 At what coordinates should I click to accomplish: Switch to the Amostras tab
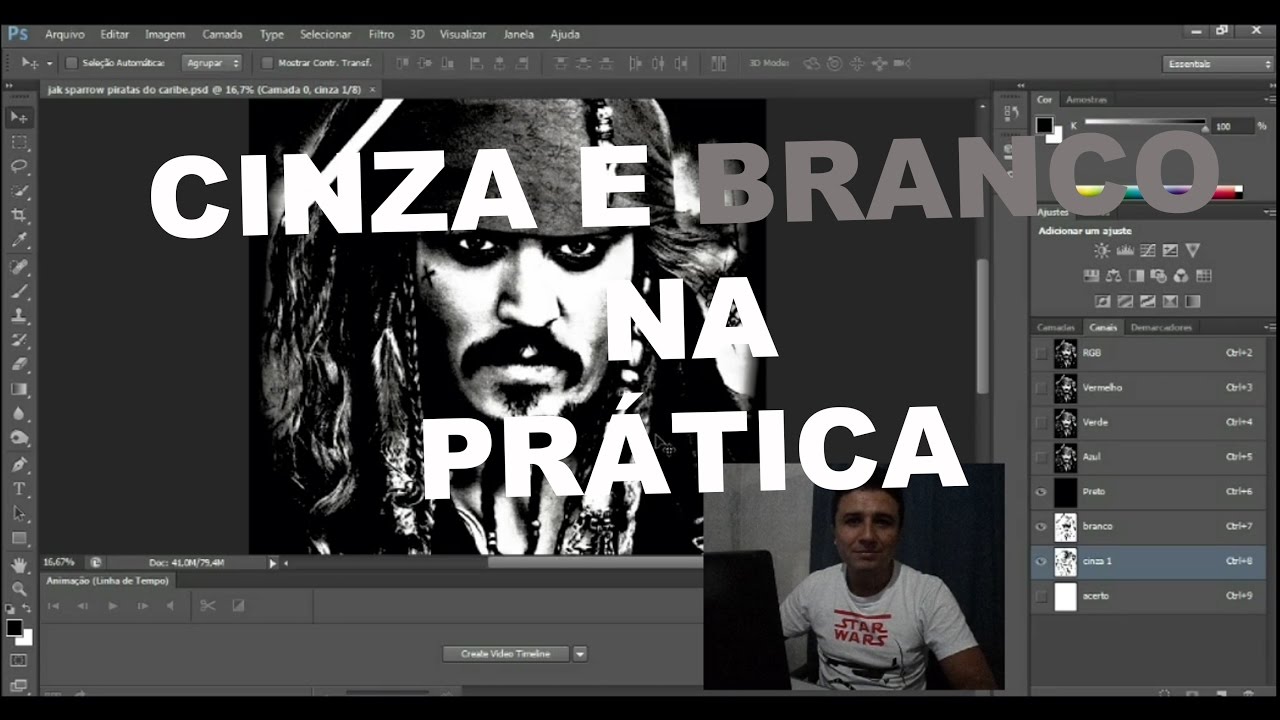[1086, 99]
